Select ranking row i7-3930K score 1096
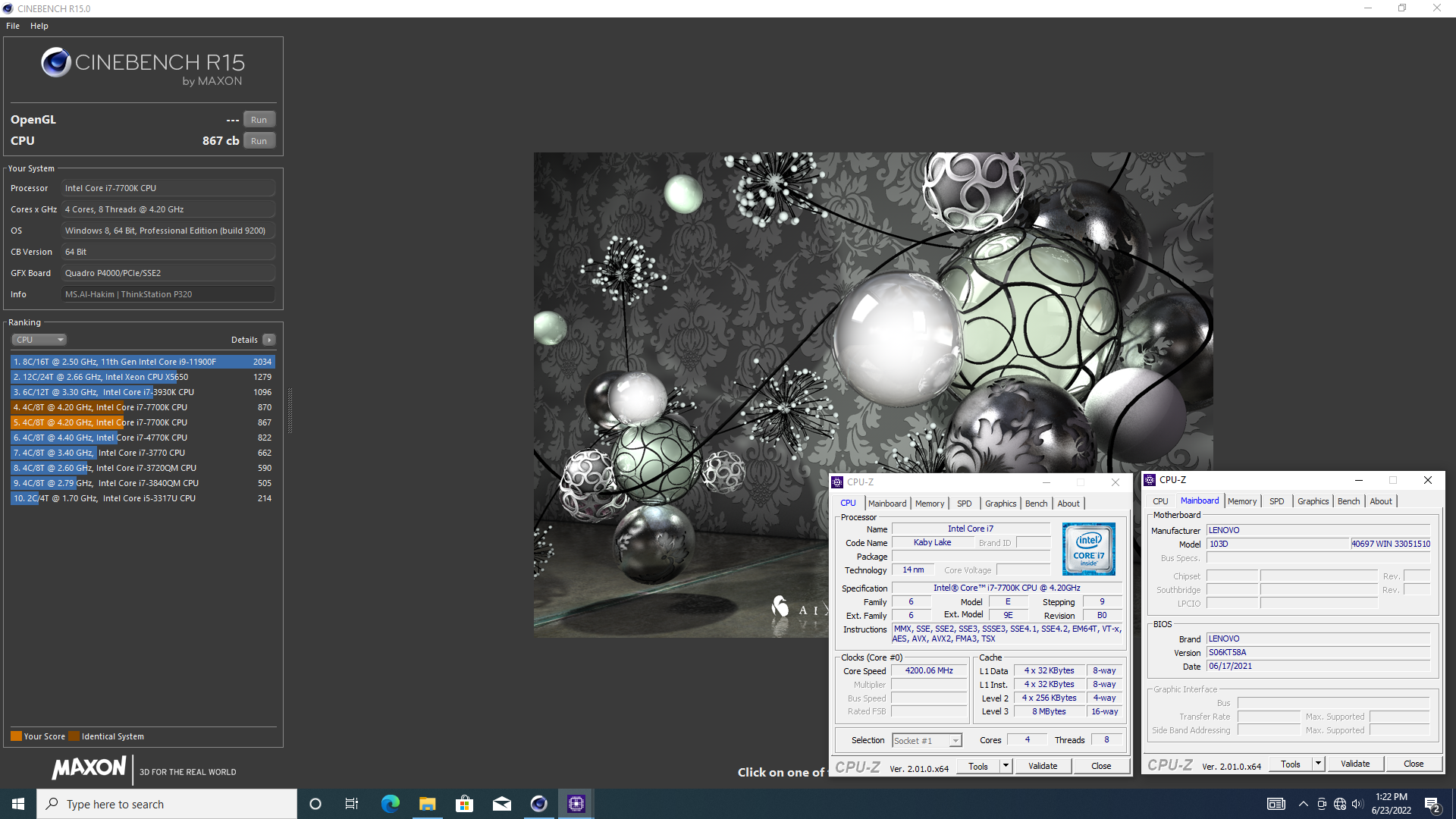Screen dimensions: 1456x819 pyautogui.click(x=143, y=392)
